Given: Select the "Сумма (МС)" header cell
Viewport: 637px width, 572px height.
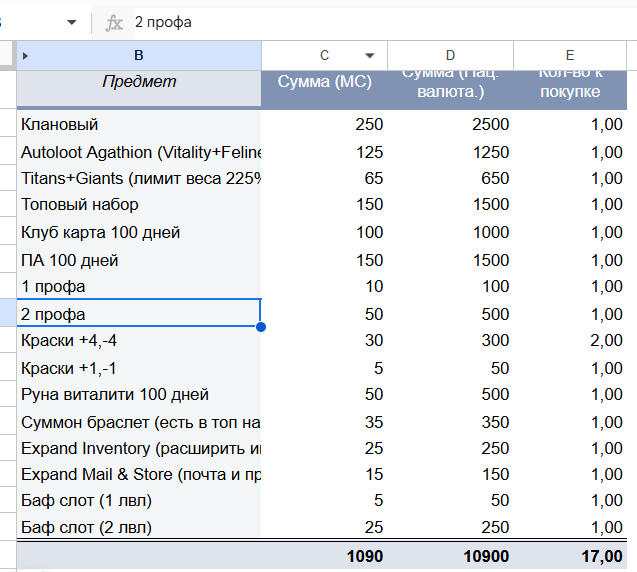Looking at the screenshot, I should (x=324, y=83).
